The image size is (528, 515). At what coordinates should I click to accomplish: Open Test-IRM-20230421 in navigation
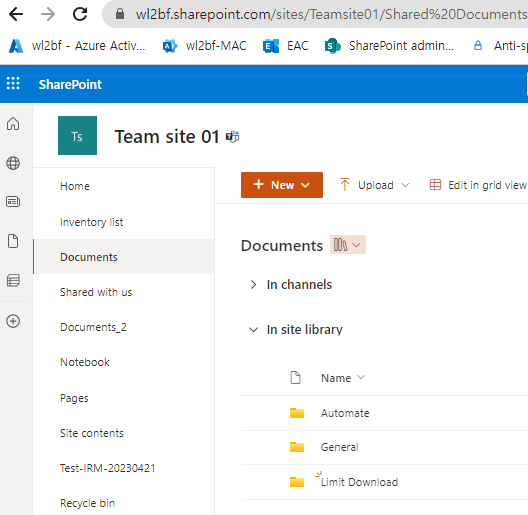107,468
